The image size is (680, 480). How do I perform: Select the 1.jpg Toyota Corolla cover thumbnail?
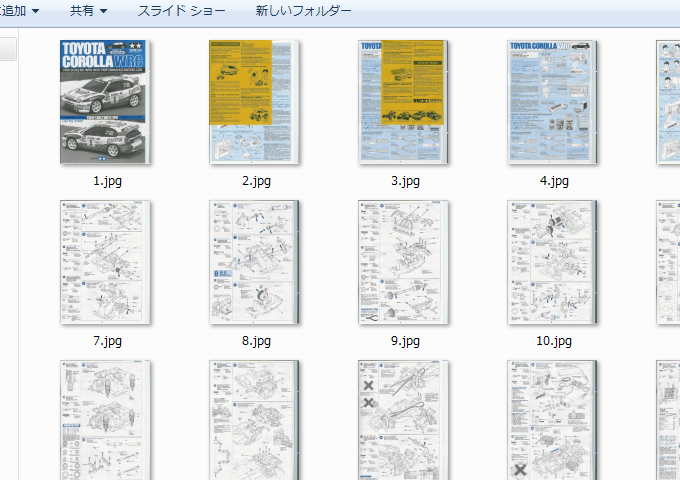(x=105, y=102)
